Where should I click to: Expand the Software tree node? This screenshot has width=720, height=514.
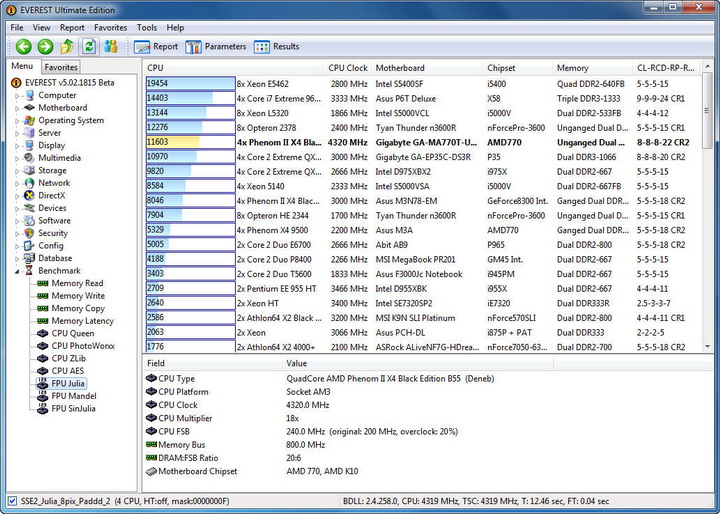17,221
